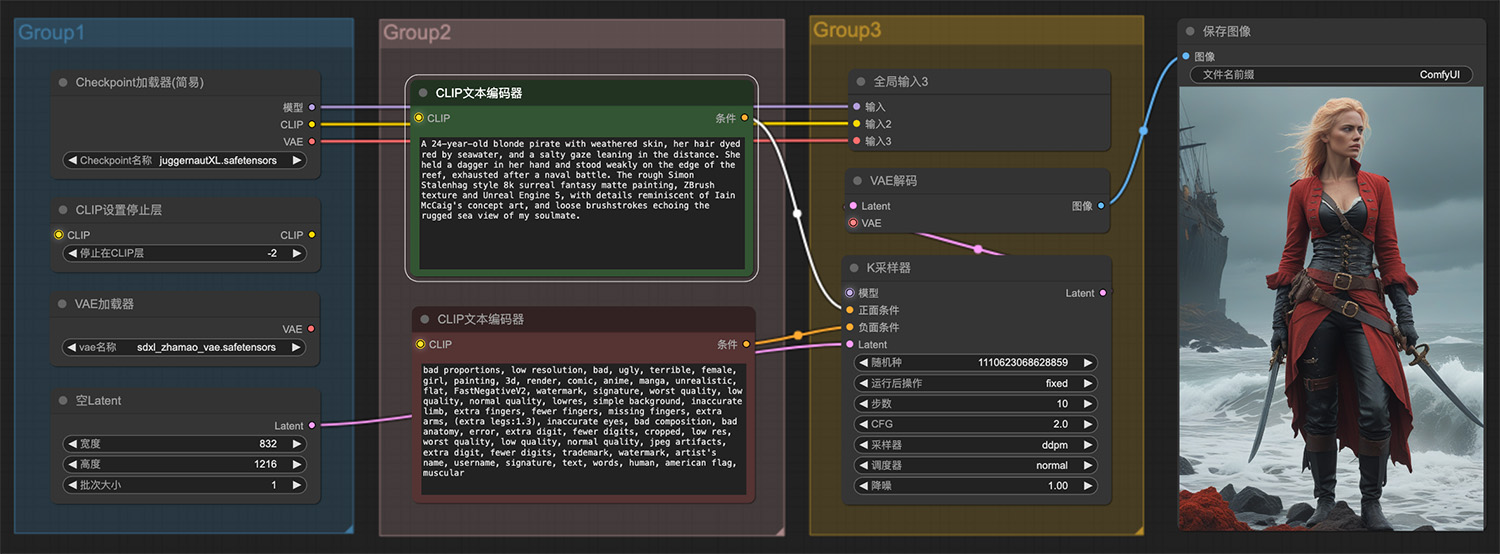Collapse the K采样器 node via title dot
The width and height of the screenshot is (1500, 554).
[857, 268]
